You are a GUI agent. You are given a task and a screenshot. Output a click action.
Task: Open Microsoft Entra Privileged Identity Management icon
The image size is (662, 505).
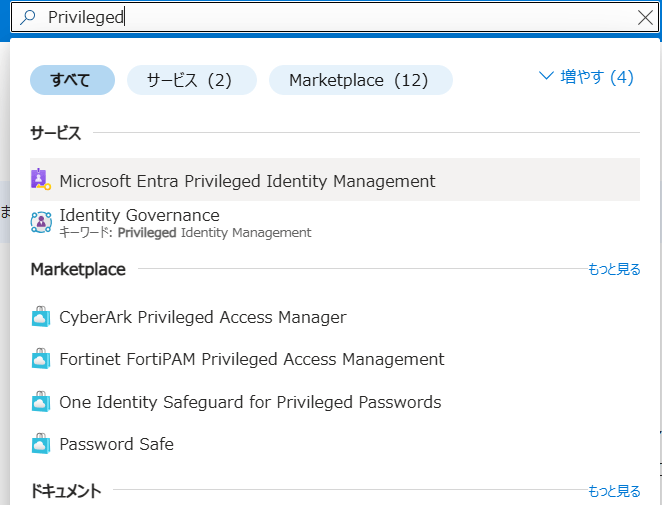tap(41, 179)
